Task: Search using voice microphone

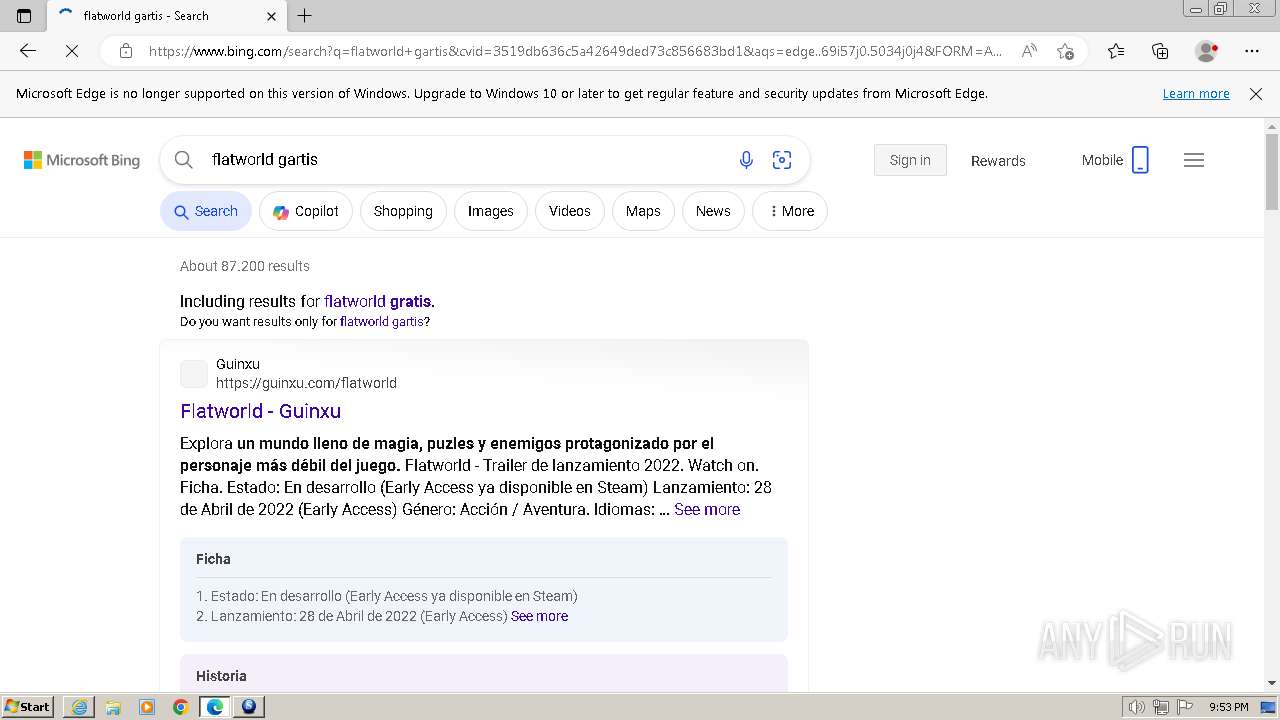Action: tap(746, 160)
